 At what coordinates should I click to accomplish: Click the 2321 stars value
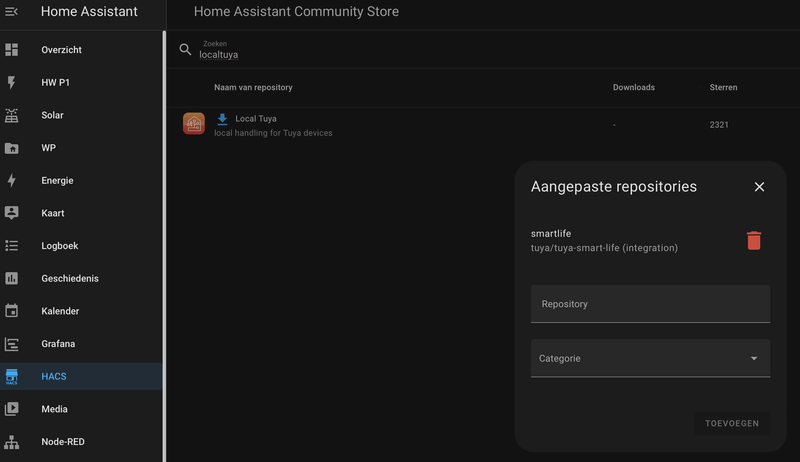[718, 124]
